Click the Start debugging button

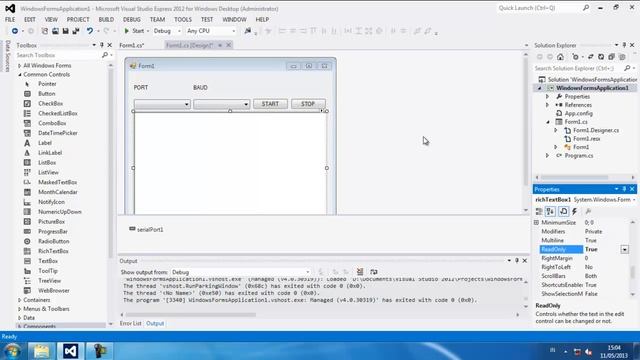(x=135, y=31)
